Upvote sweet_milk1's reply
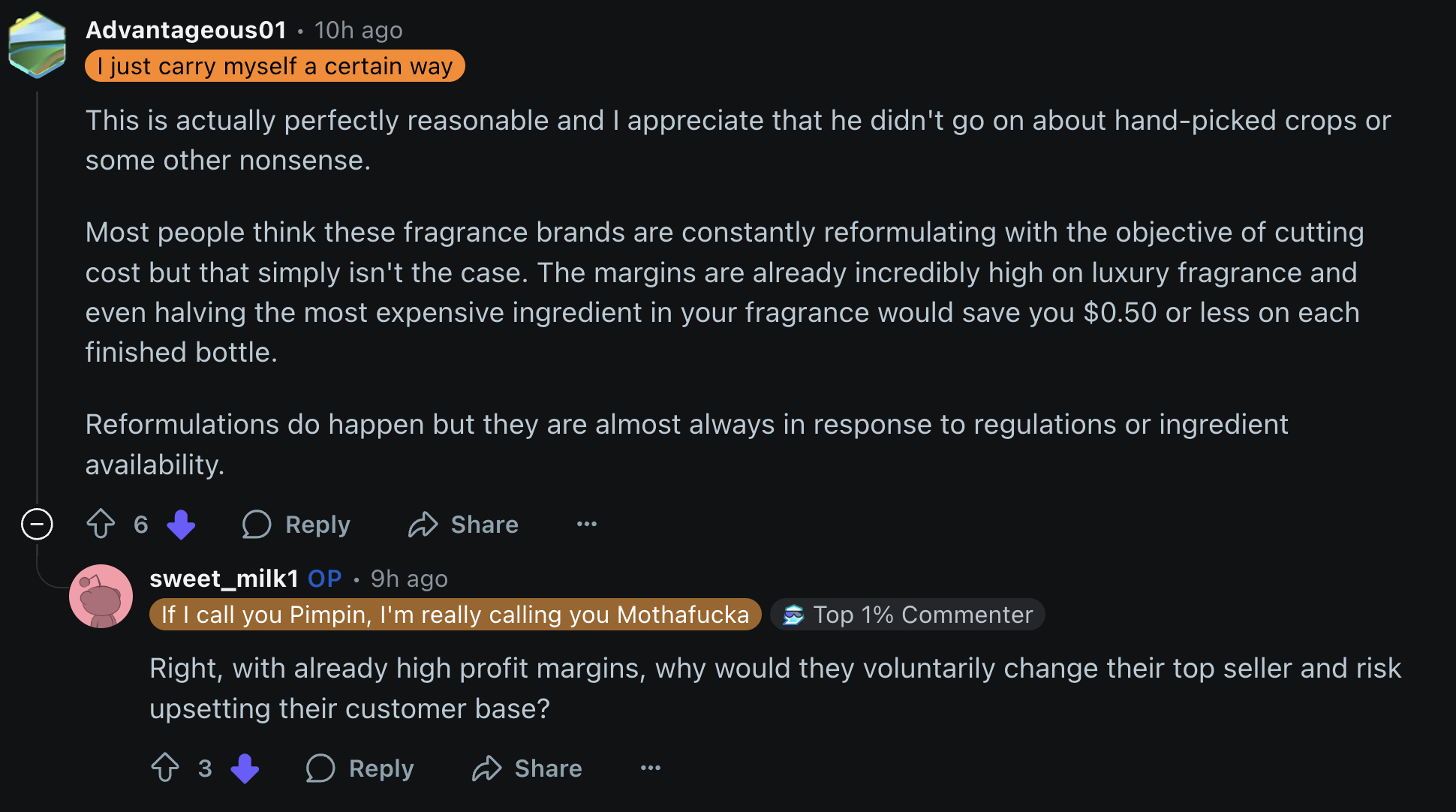 [x=165, y=768]
